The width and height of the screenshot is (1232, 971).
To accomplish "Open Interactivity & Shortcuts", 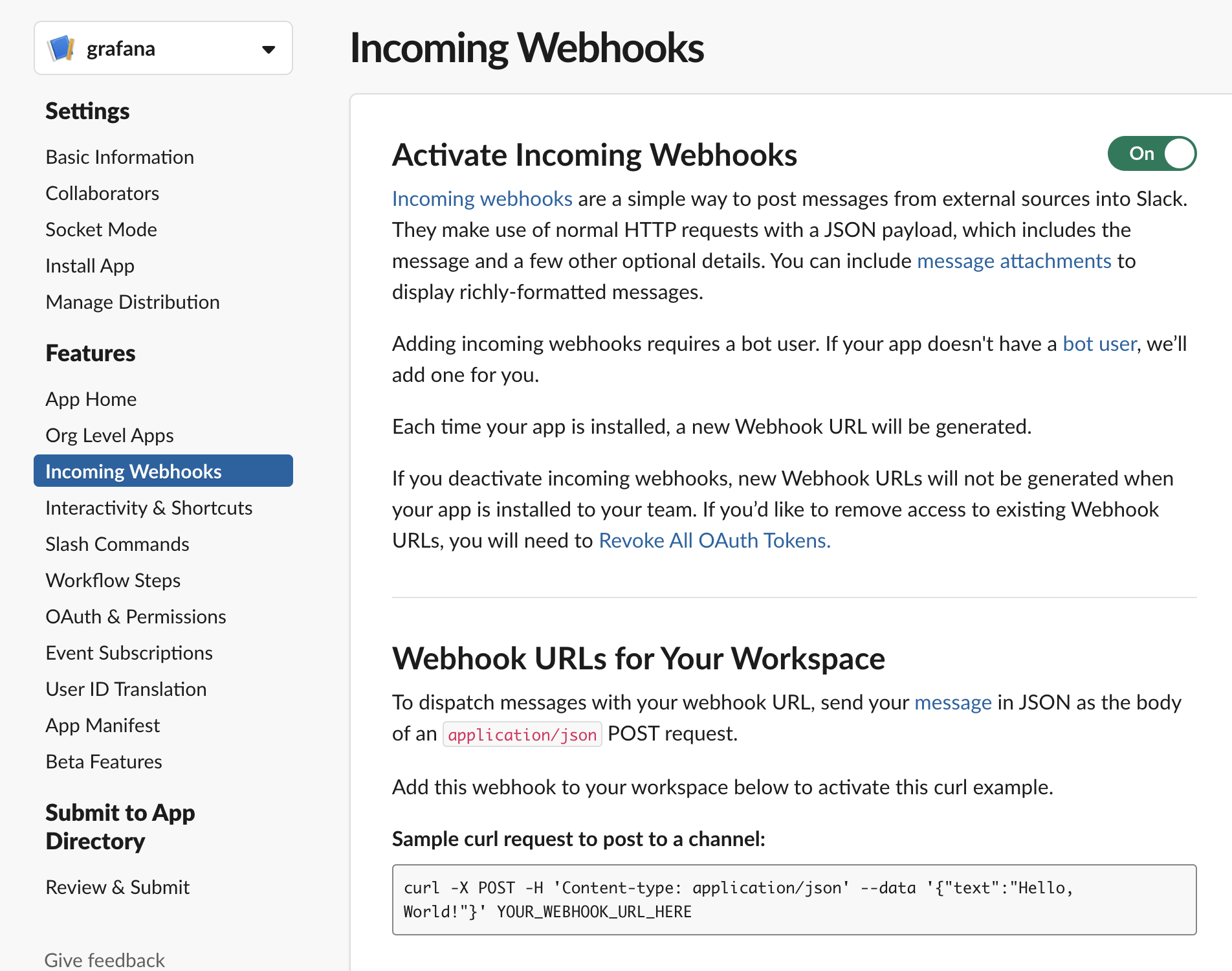I will tap(149, 508).
